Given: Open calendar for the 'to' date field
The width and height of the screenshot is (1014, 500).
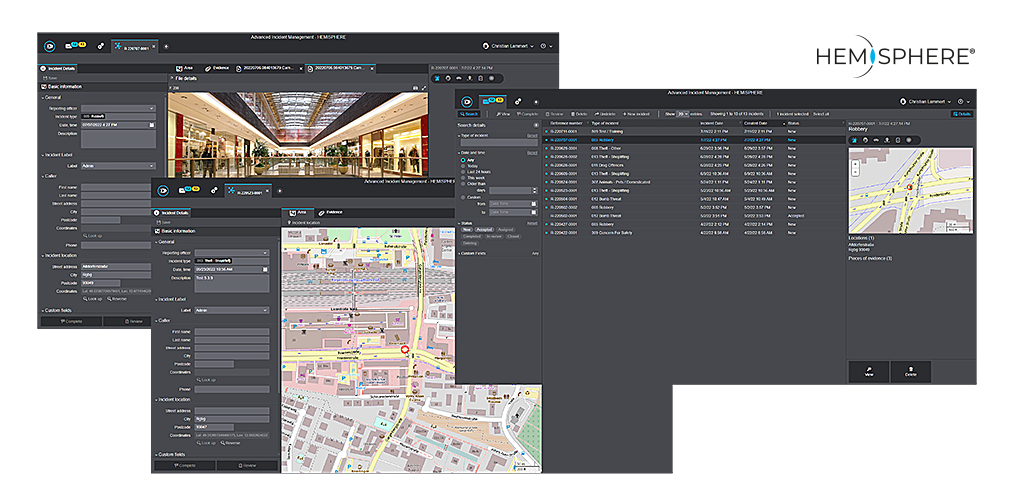Looking at the screenshot, I should tap(534, 212).
